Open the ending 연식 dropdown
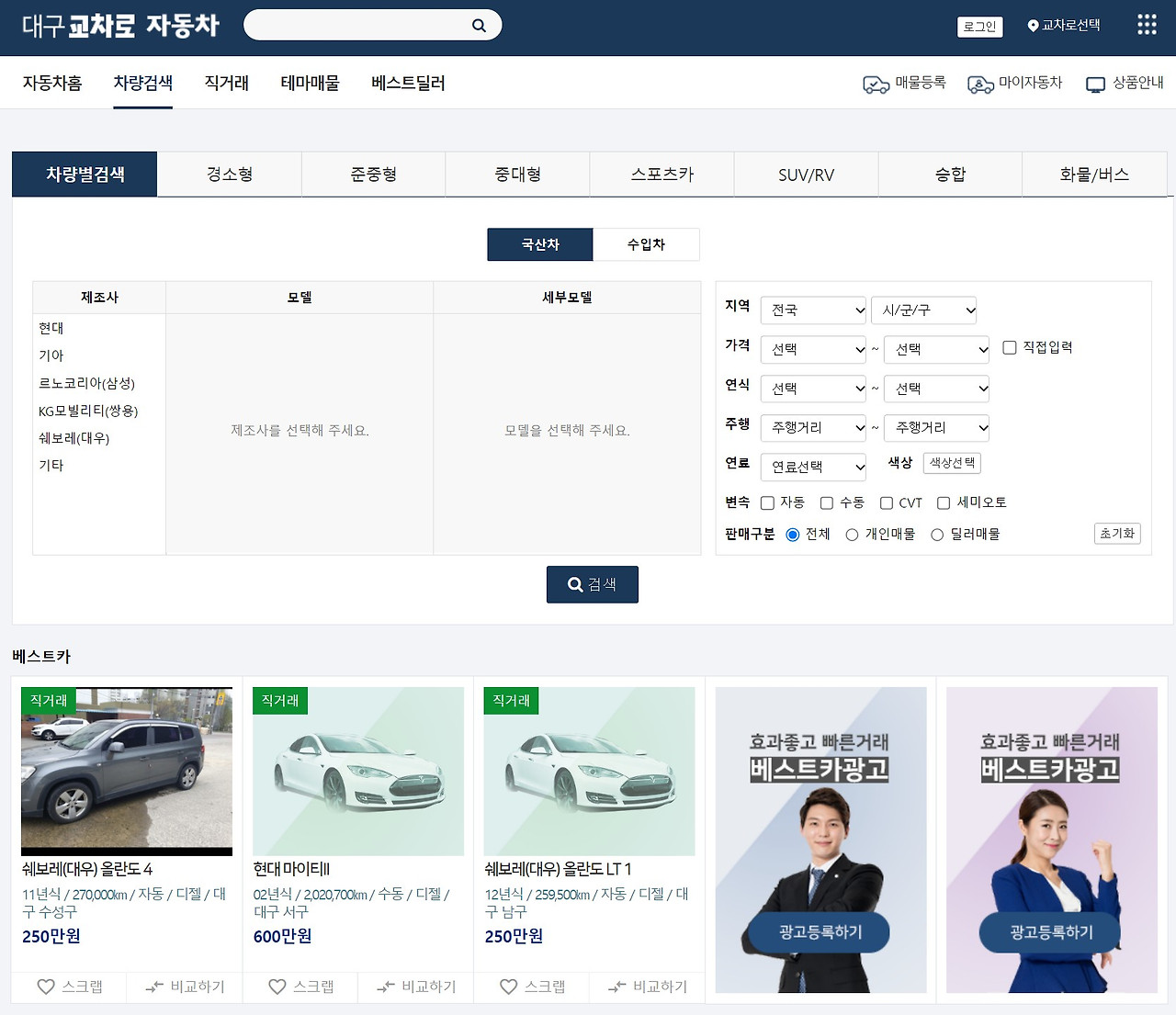 [x=937, y=389]
